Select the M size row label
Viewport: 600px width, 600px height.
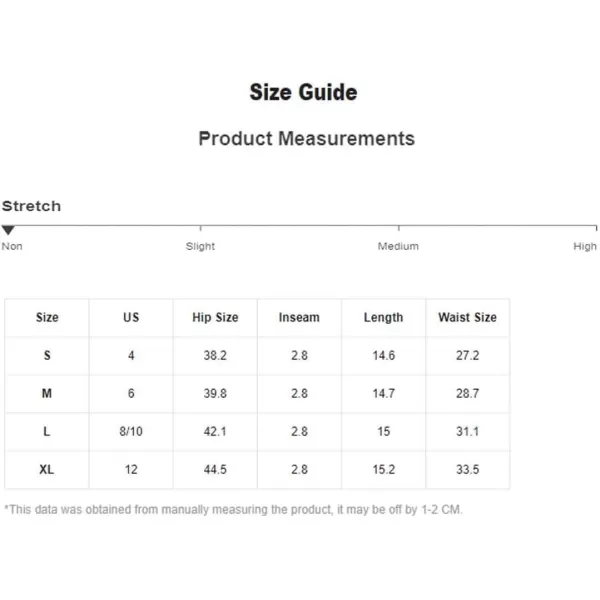[x=47, y=393]
